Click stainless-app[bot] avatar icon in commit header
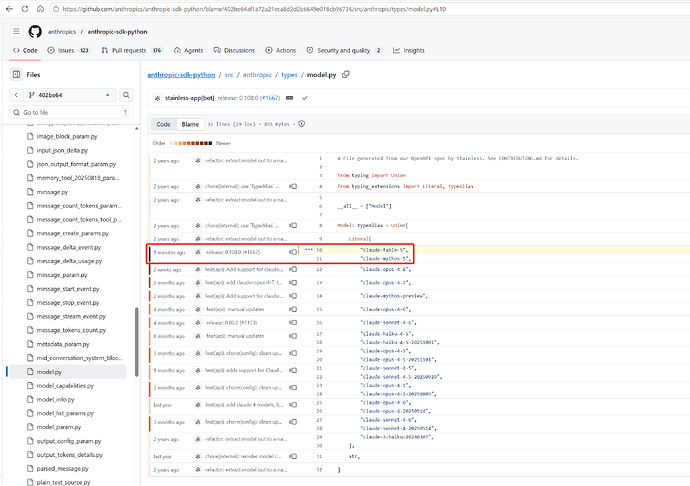The width and height of the screenshot is (690, 486). pyautogui.click(x=158, y=98)
